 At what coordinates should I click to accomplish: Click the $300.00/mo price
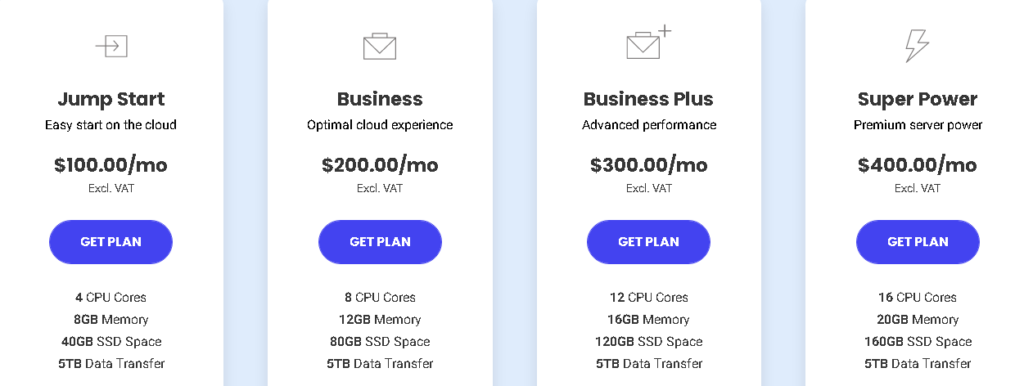[x=648, y=165]
